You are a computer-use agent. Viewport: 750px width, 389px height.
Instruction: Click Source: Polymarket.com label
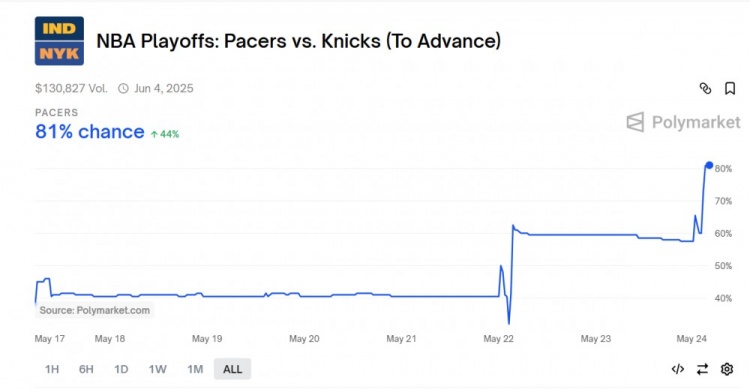click(95, 310)
